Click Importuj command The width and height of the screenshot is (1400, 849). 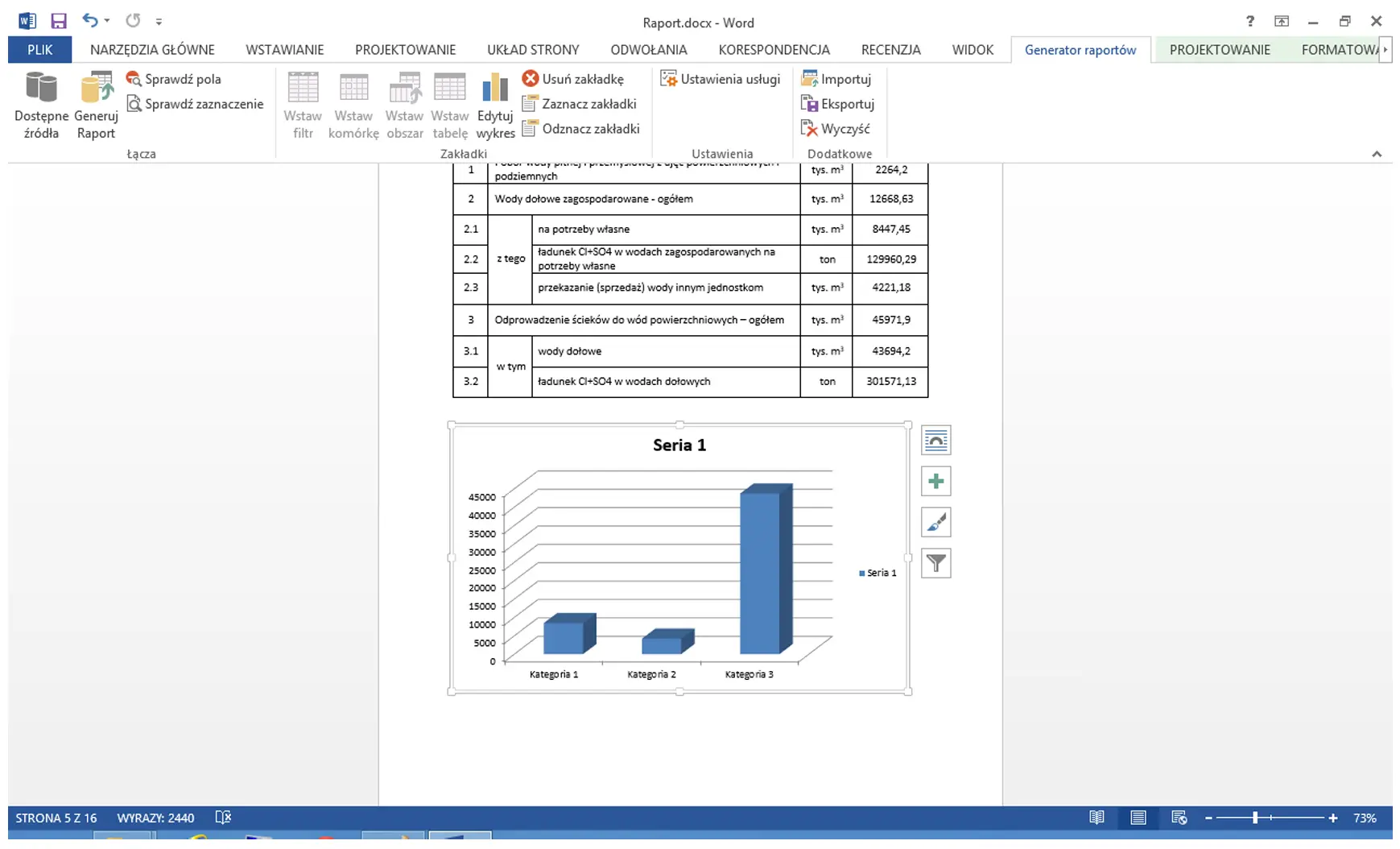(x=836, y=79)
